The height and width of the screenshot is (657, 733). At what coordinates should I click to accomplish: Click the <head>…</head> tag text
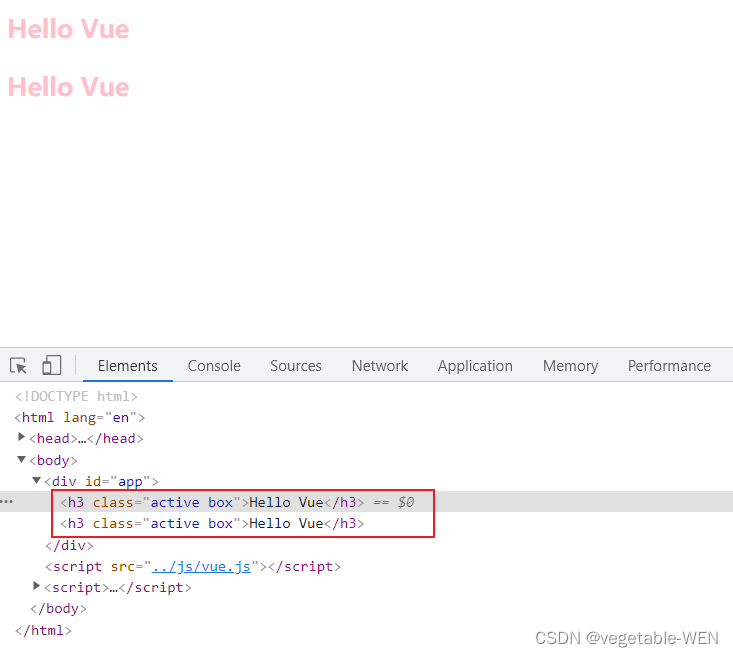[86, 438]
